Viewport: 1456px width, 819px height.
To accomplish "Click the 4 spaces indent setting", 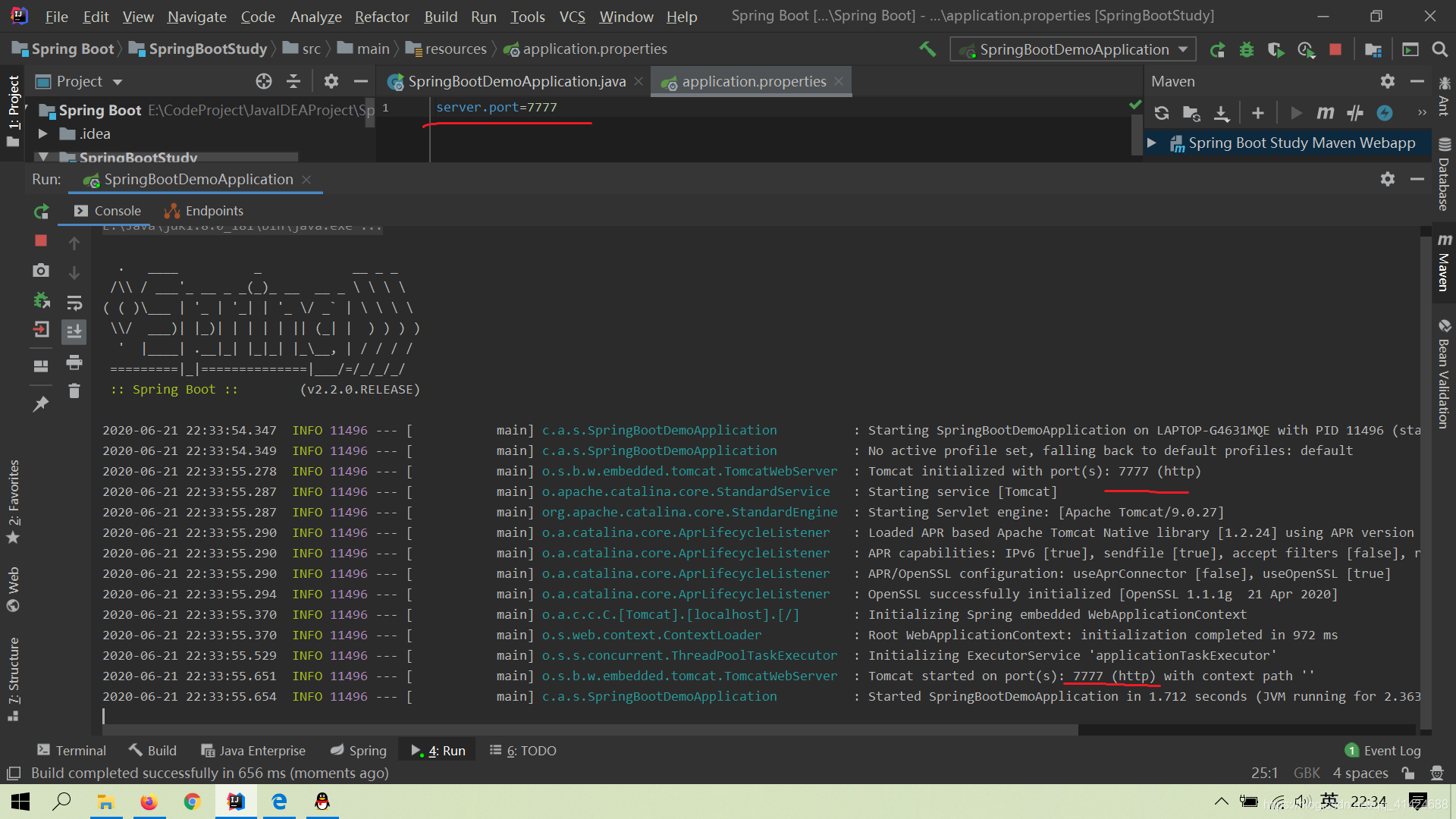I will click(x=1360, y=773).
